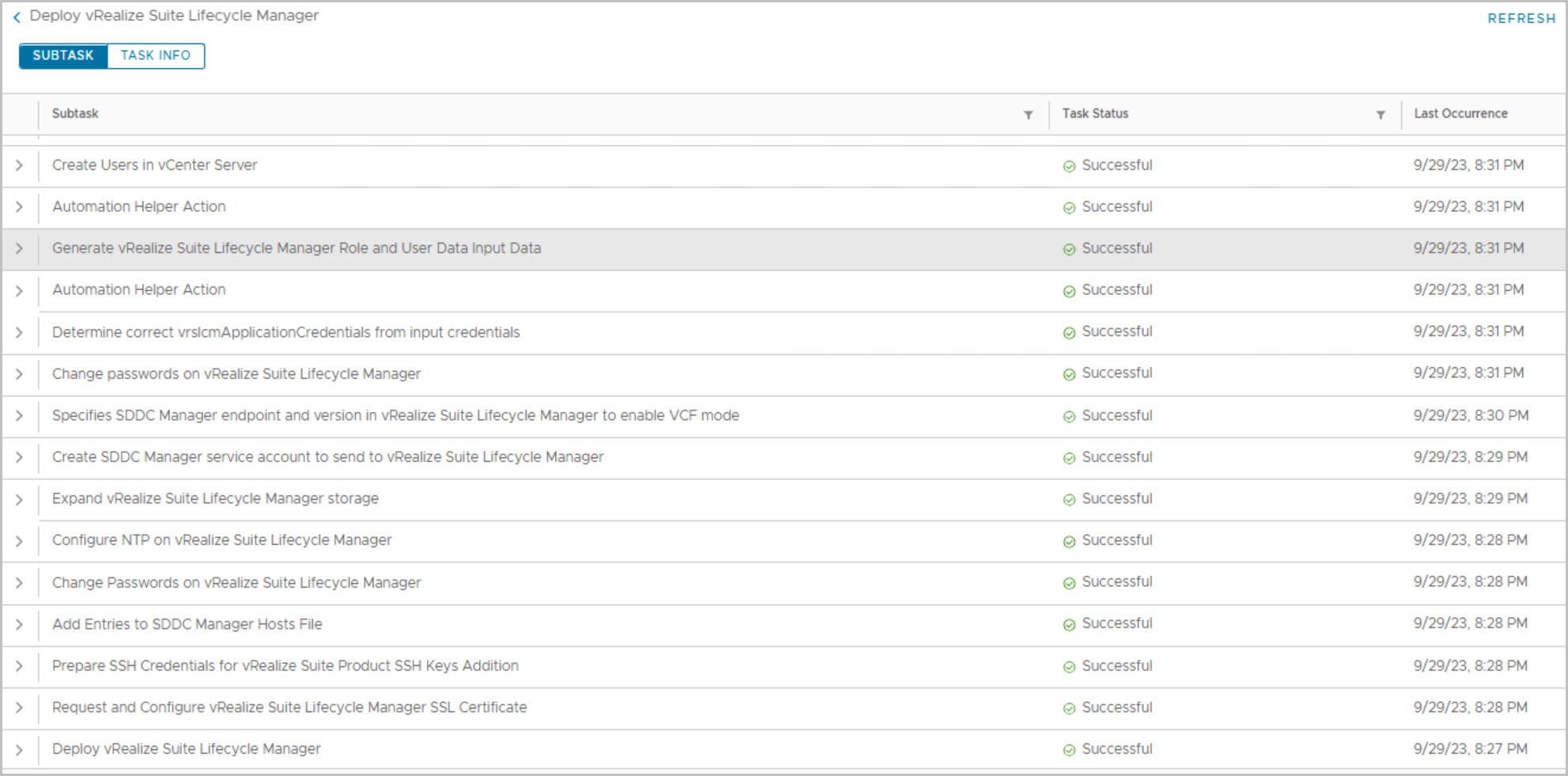Click success icon for Request SSL Certificate row
This screenshot has height=776, width=1568.
click(1069, 709)
